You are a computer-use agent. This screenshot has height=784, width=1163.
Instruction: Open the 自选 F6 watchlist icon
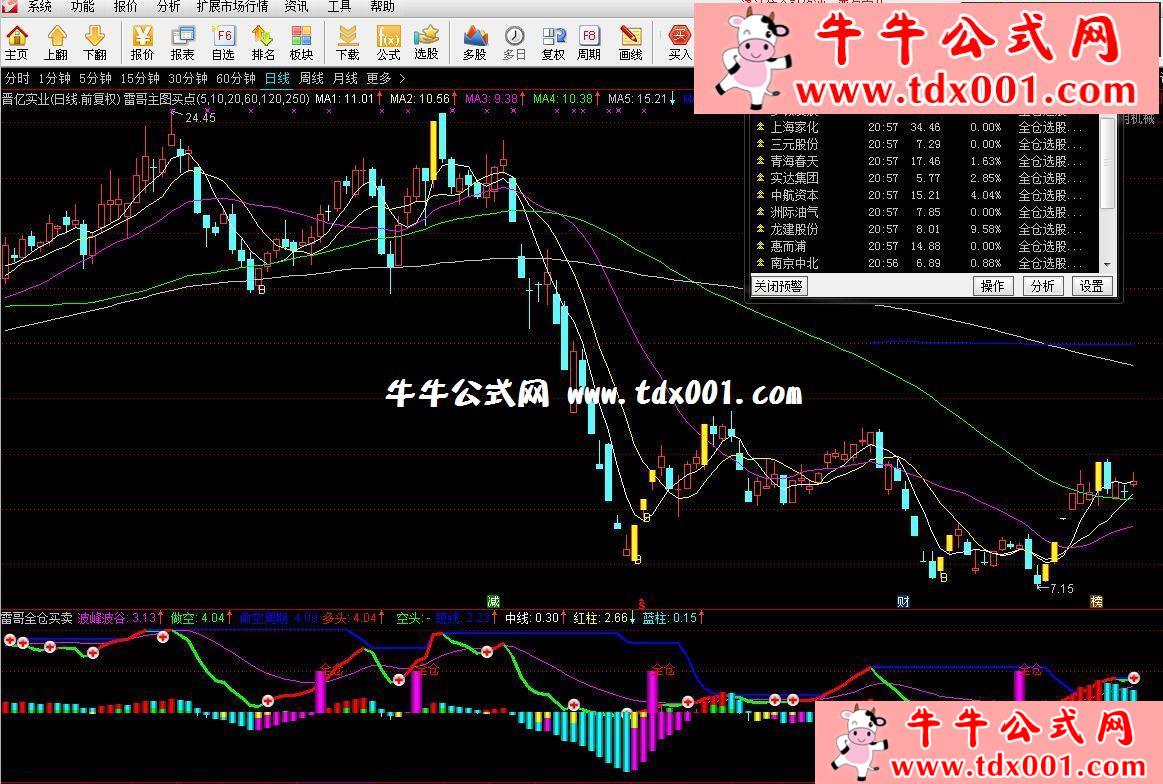pos(223,43)
